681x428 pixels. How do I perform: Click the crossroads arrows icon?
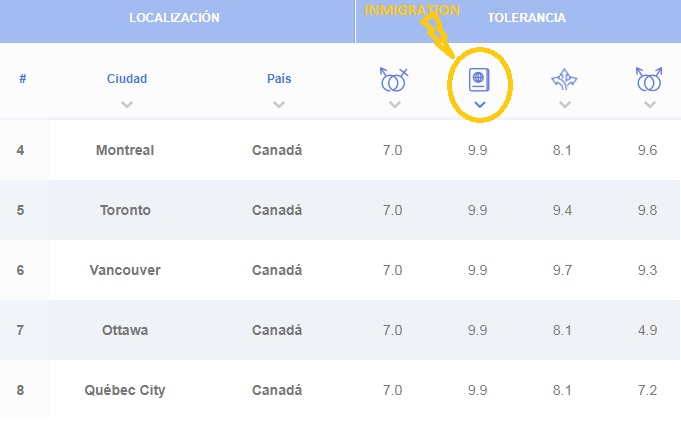click(x=564, y=80)
